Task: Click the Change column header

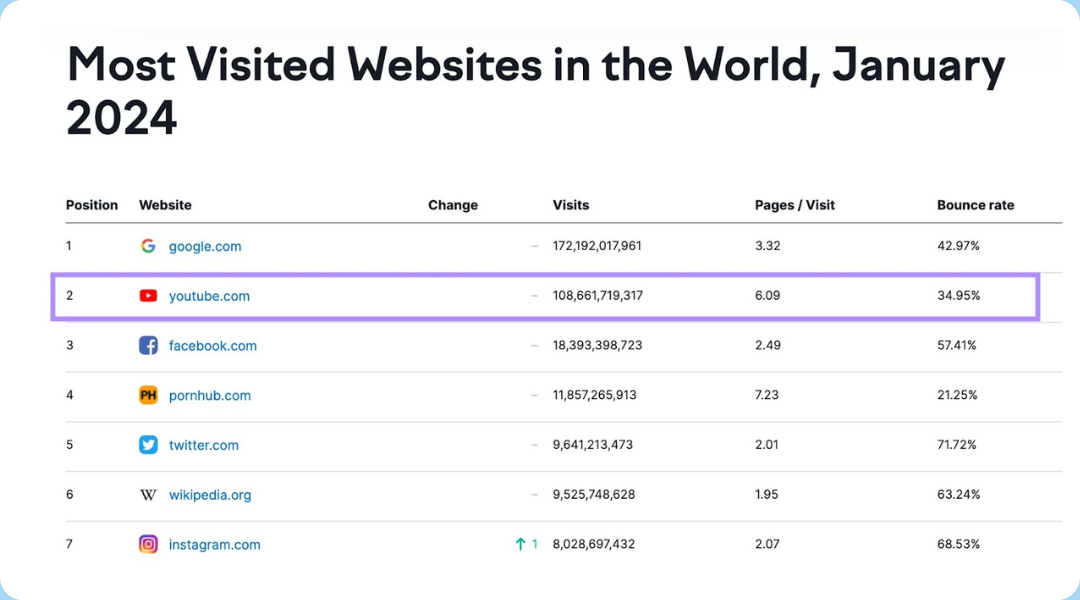Action: pos(453,205)
